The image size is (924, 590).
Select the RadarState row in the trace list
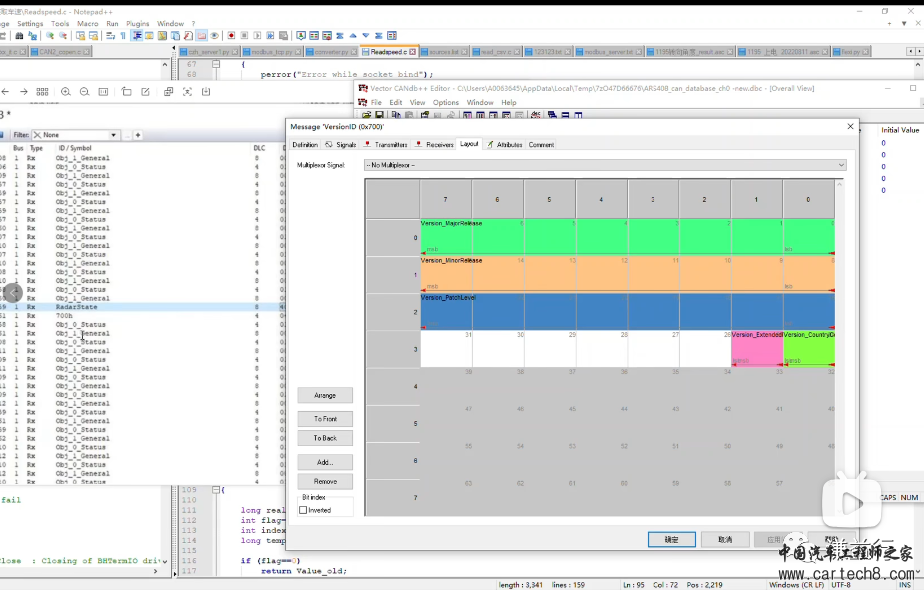(x=141, y=307)
